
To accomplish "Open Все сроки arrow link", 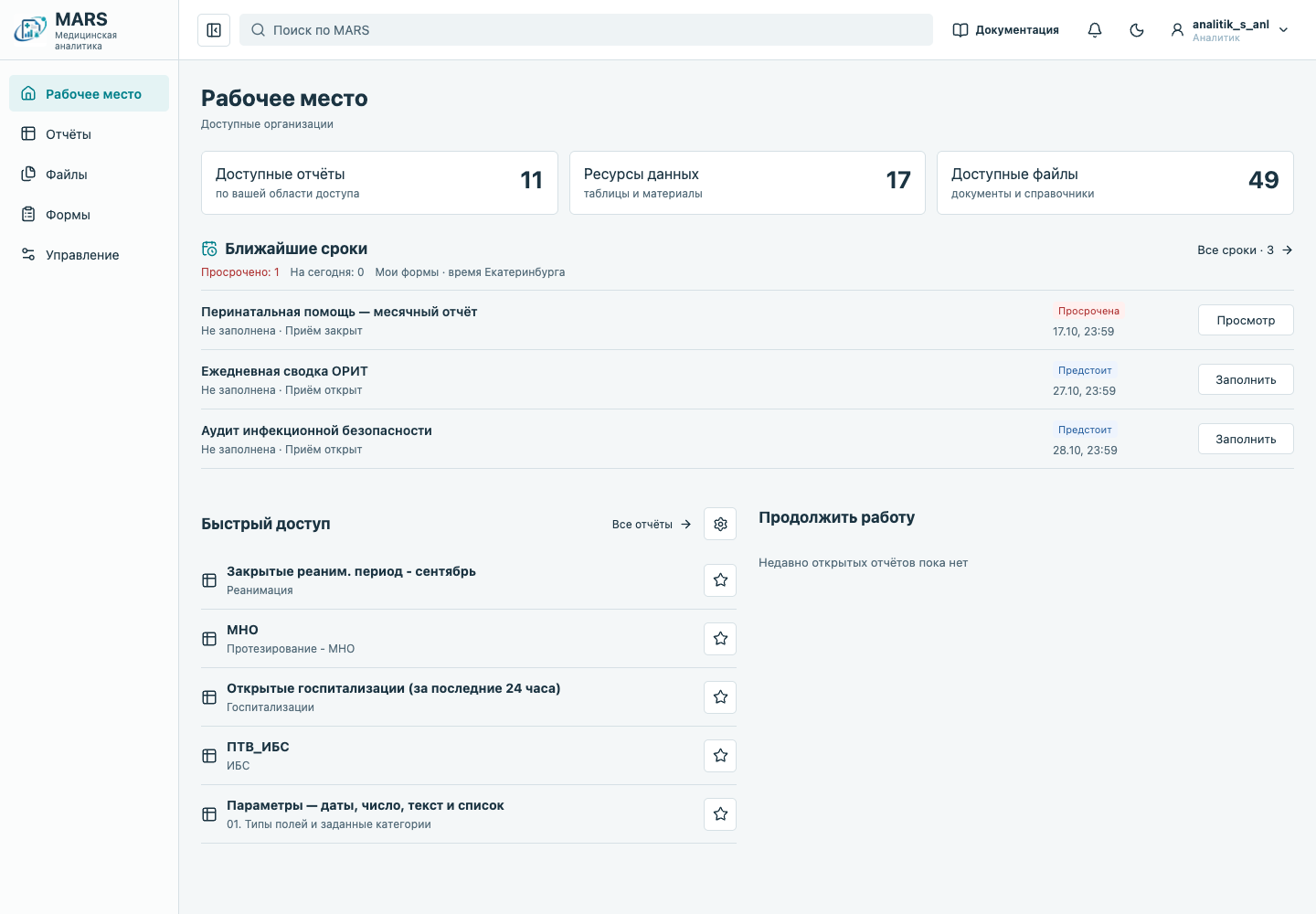I will point(1245,250).
